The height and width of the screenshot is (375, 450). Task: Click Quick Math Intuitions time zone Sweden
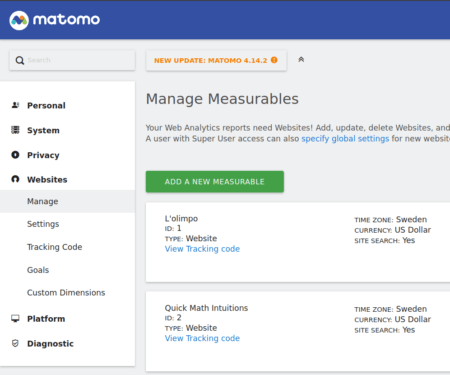[x=411, y=309]
